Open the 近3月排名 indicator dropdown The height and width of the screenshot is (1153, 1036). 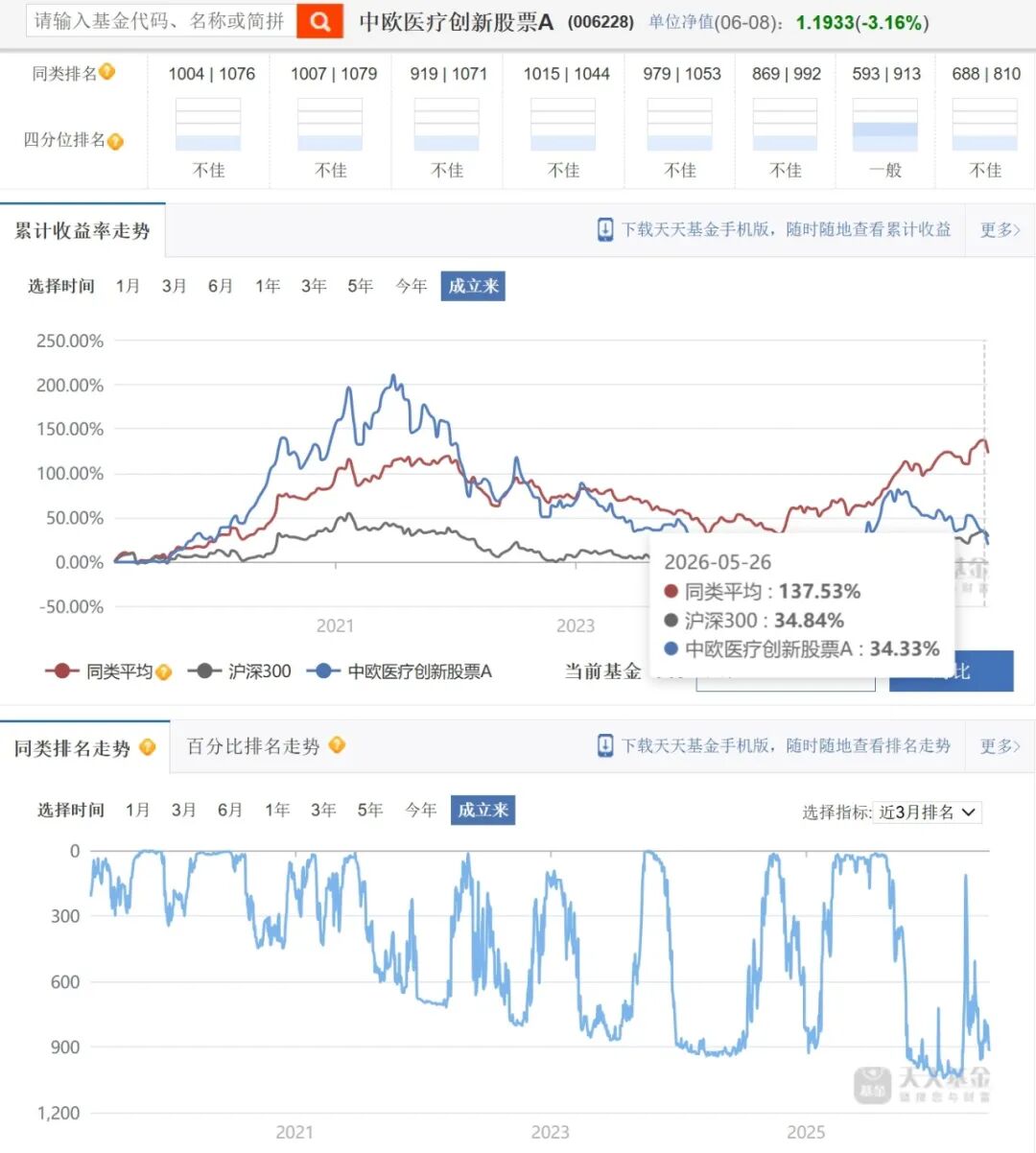click(x=928, y=812)
